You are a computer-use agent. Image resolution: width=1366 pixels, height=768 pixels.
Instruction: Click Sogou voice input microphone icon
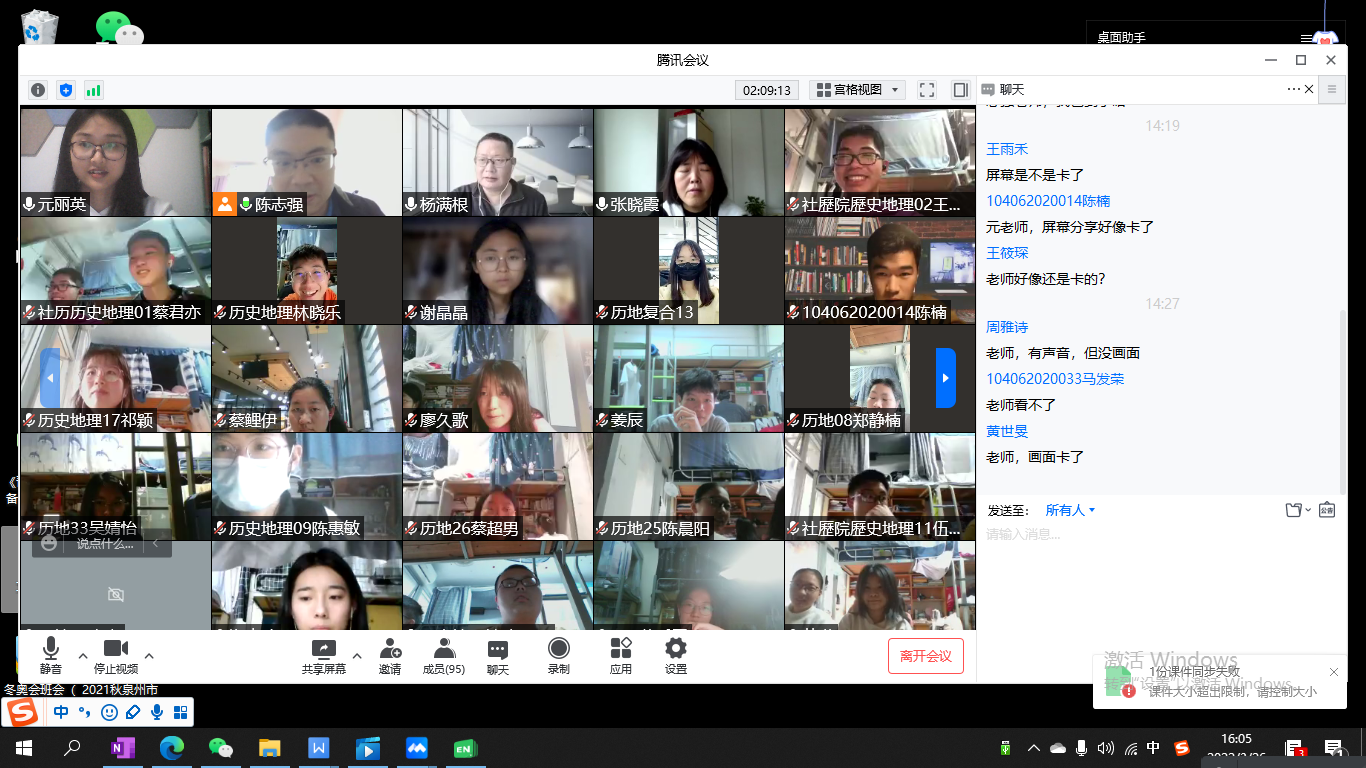(x=157, y=712)
